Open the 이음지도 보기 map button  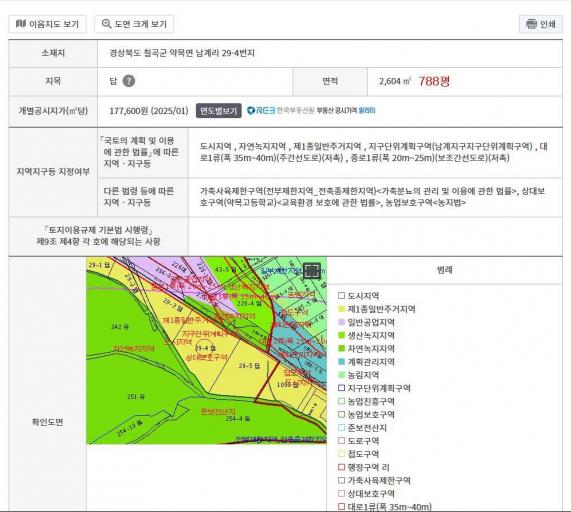pyautogui.click(x=47, y=24)
